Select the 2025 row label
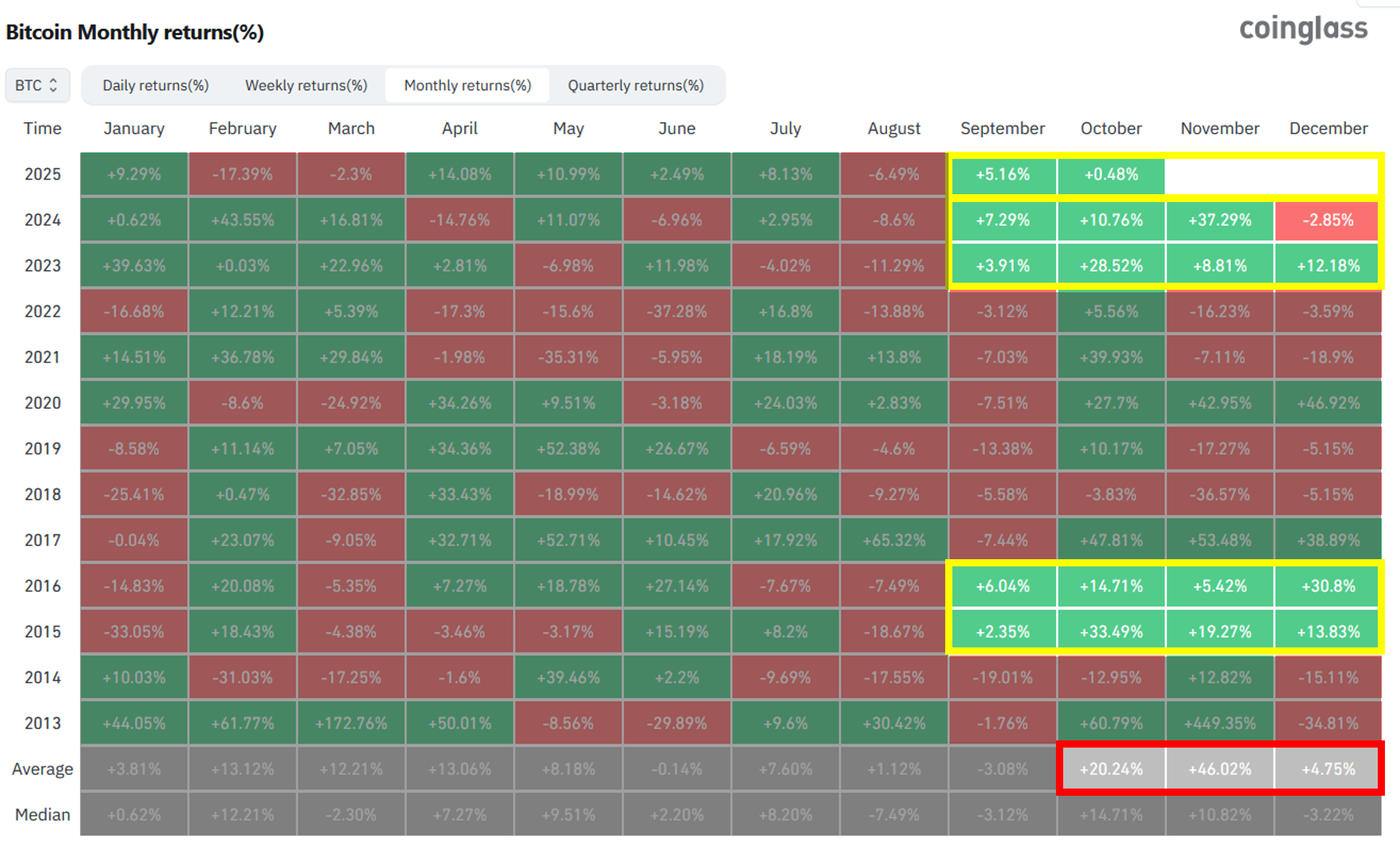The height and width of the screenshot is (846, 1400). click(x=43, y=174)
